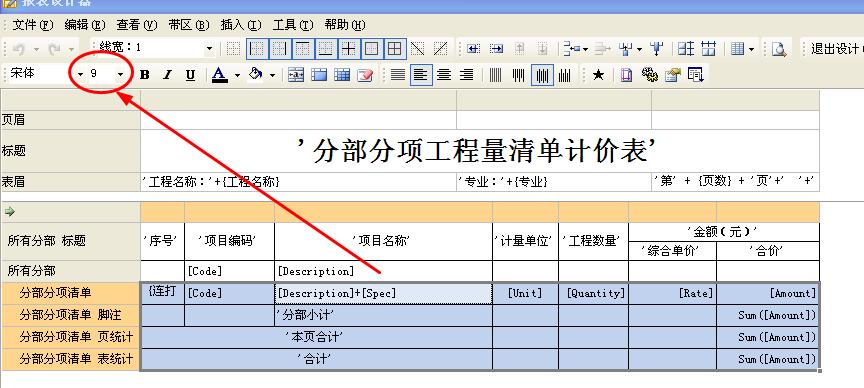Open the 宋体 font name dropdown
Viewport: 864px width, 388px height.
[80, 74]
